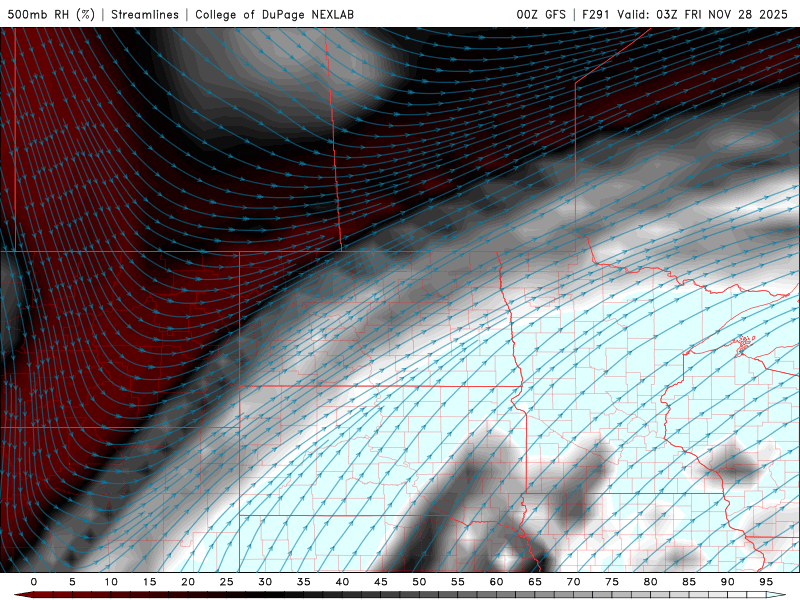
Task: Click the "Streamlines" label in header
Action: click(x=145, y=14)
